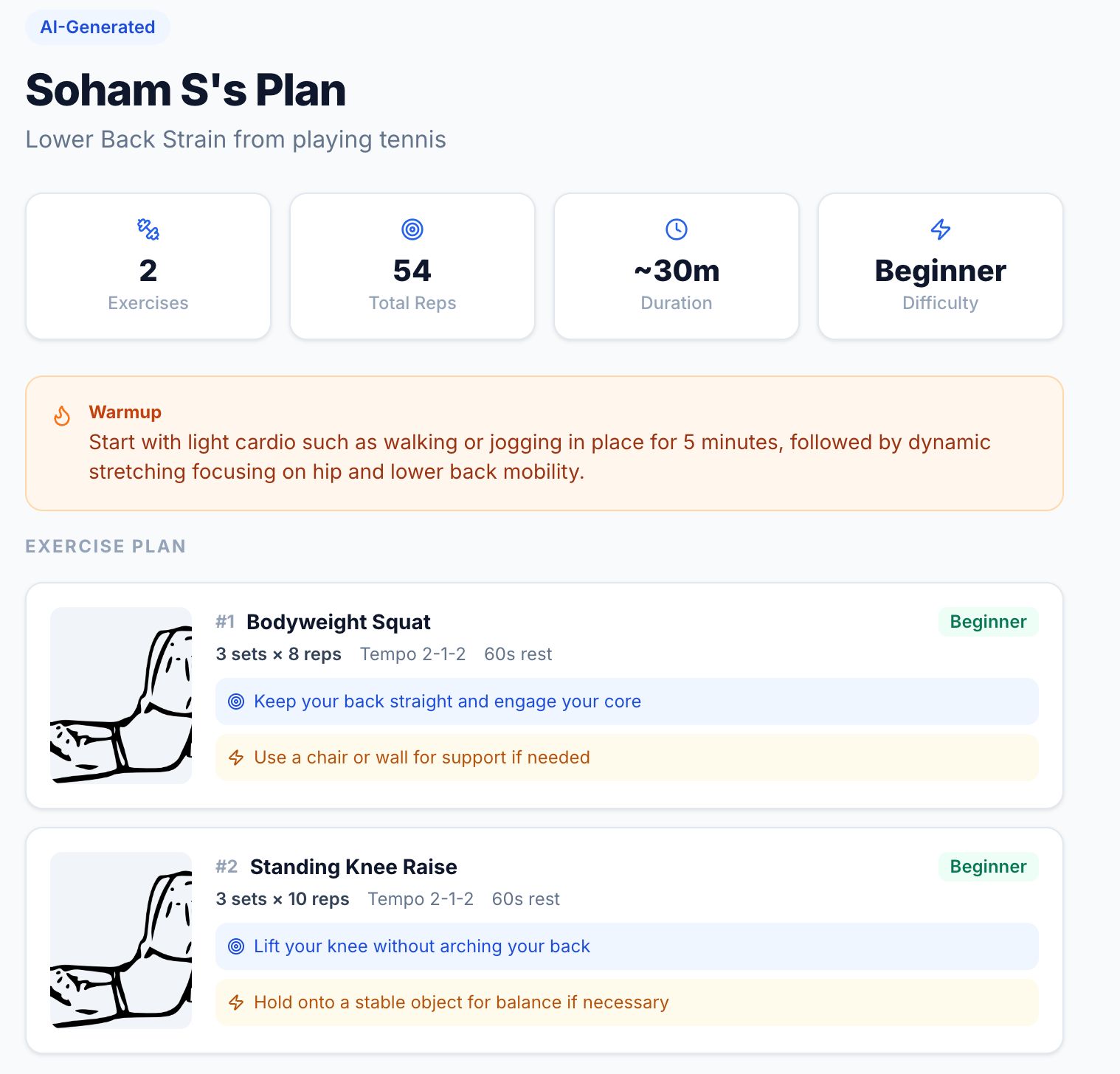Click Beginner badge on Standing Knee Raise
Screen dimensions: 1120x1074
[988, 867]
